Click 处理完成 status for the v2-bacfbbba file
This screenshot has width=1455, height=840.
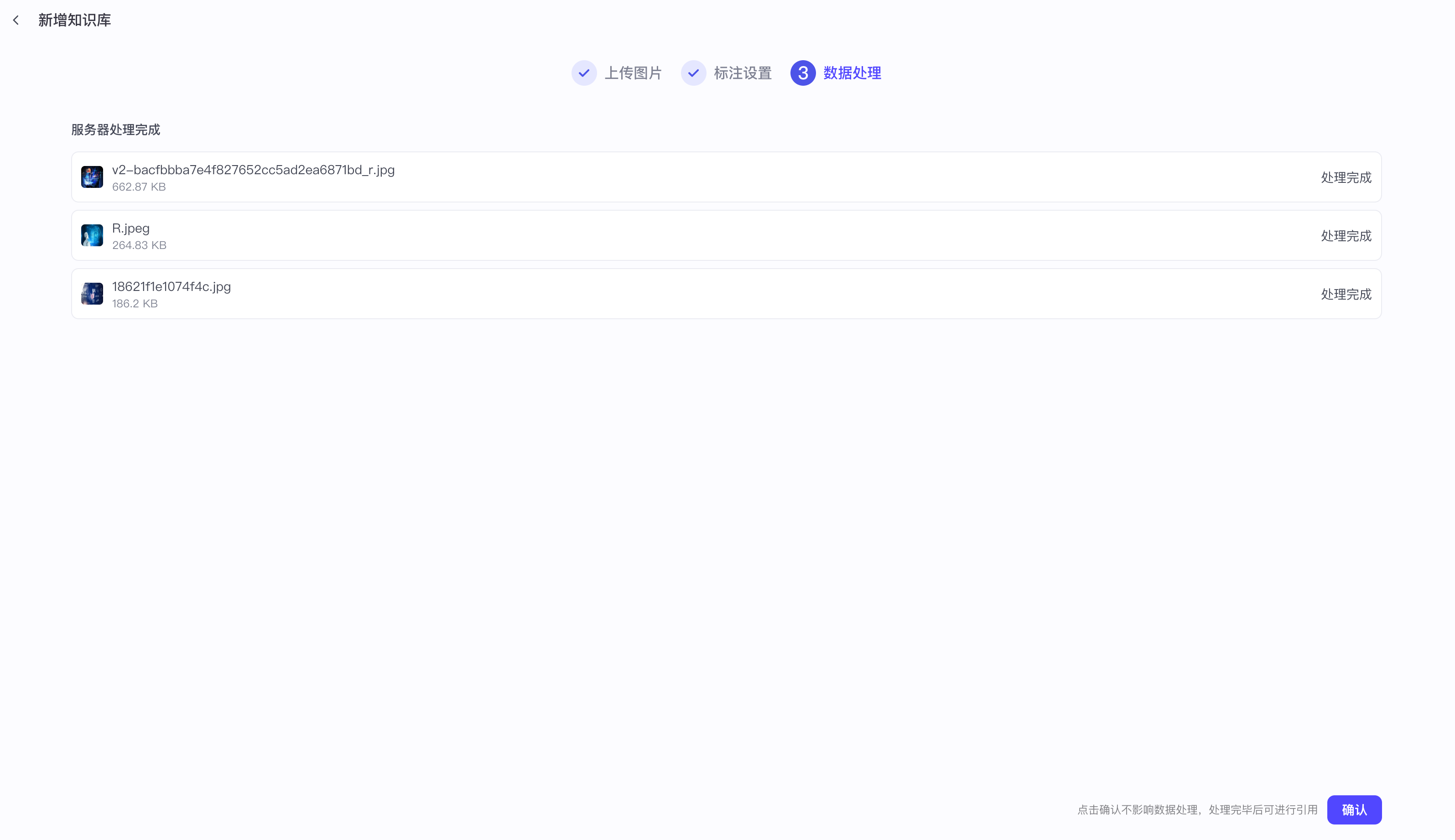point(1346,178)
